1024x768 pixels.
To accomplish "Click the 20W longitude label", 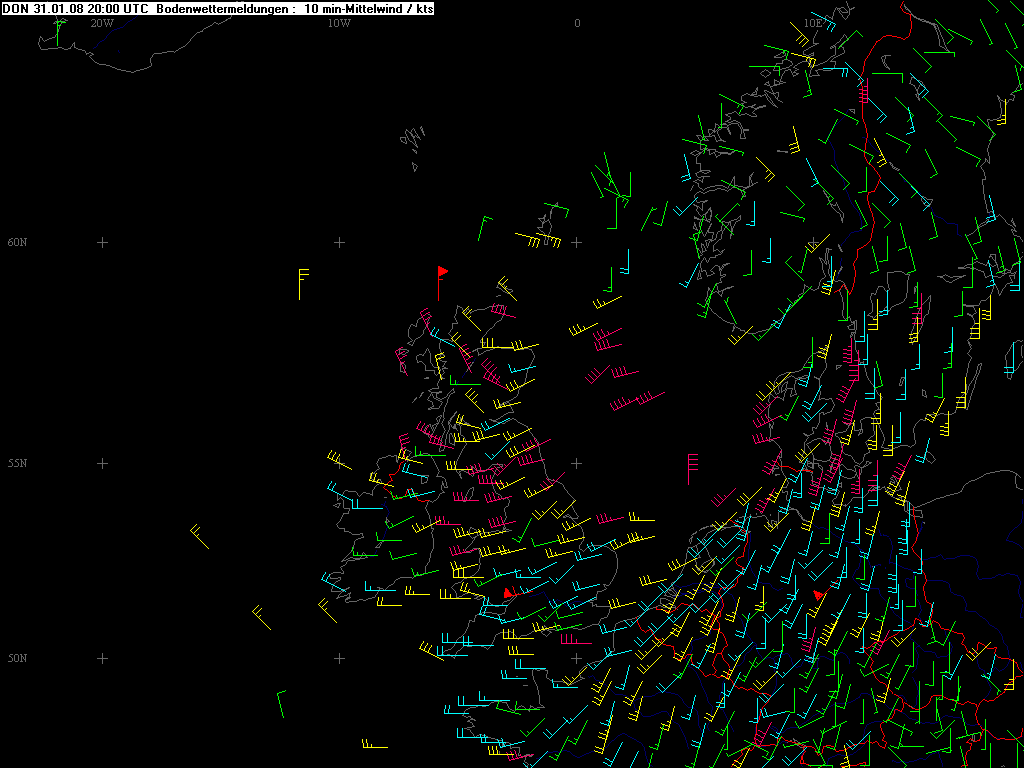I will click(101, 22).
